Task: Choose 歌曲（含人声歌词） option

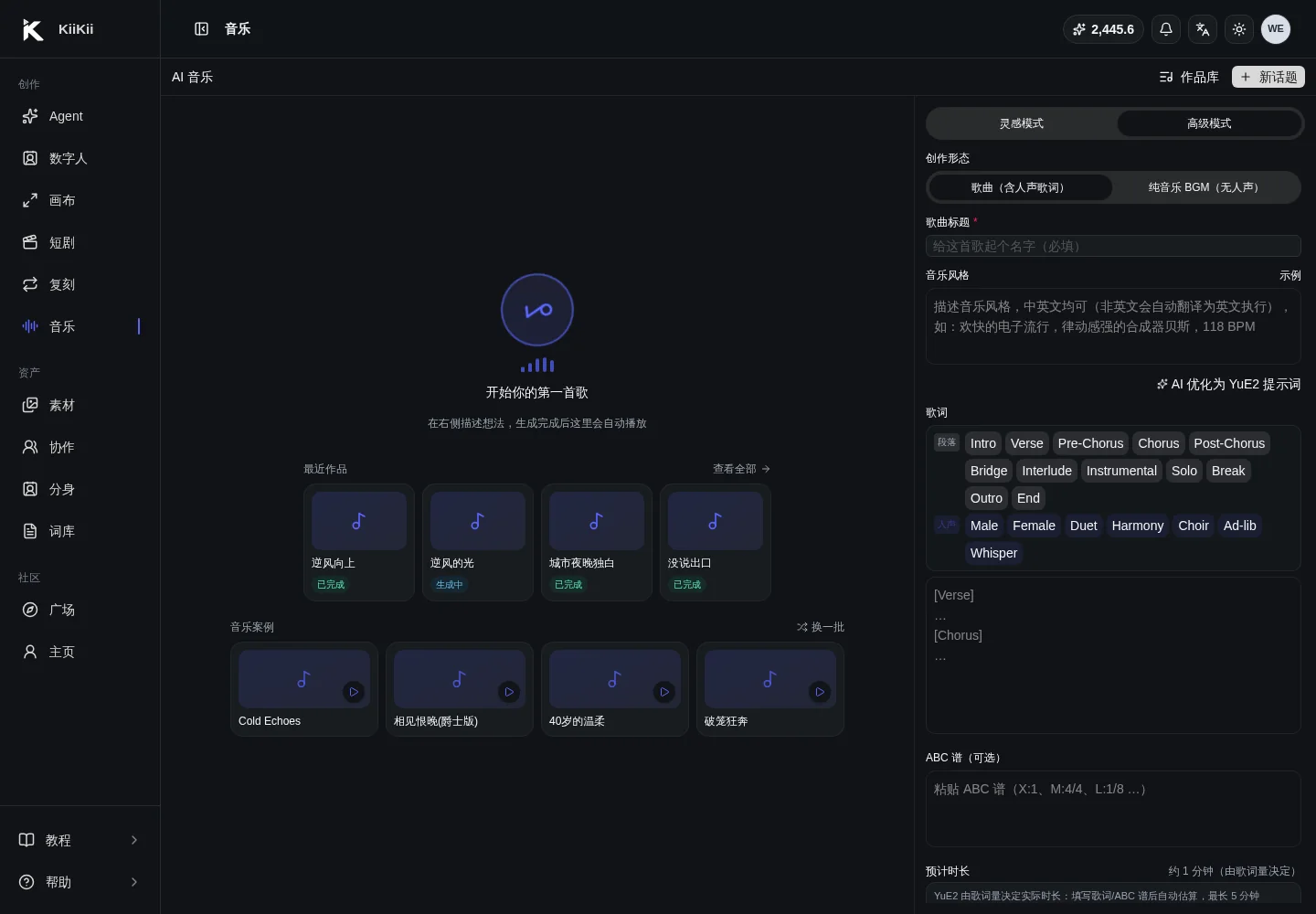Action: pyautogui.click(x=1020, y=187)
